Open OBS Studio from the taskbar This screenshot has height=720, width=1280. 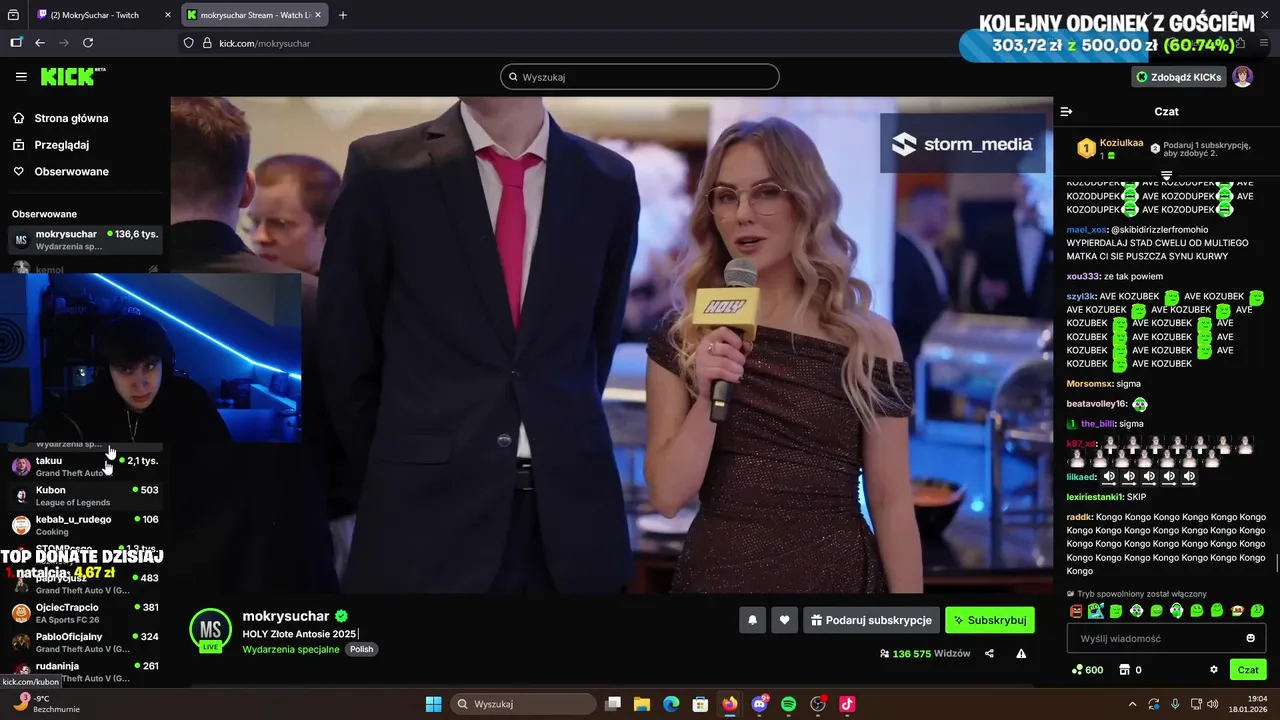[x=818, y=704]
